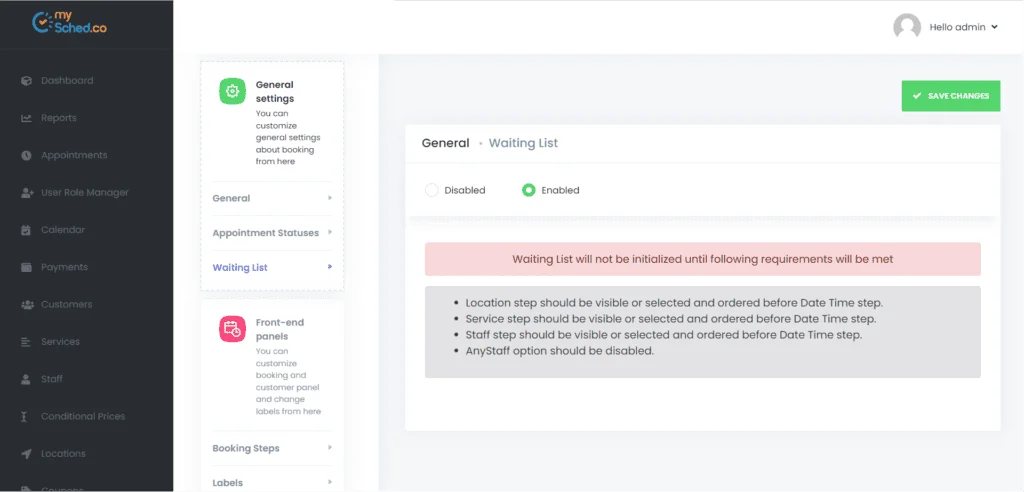Click the Location step requirement text
The image size is (1024, 492).
point(674,303)
